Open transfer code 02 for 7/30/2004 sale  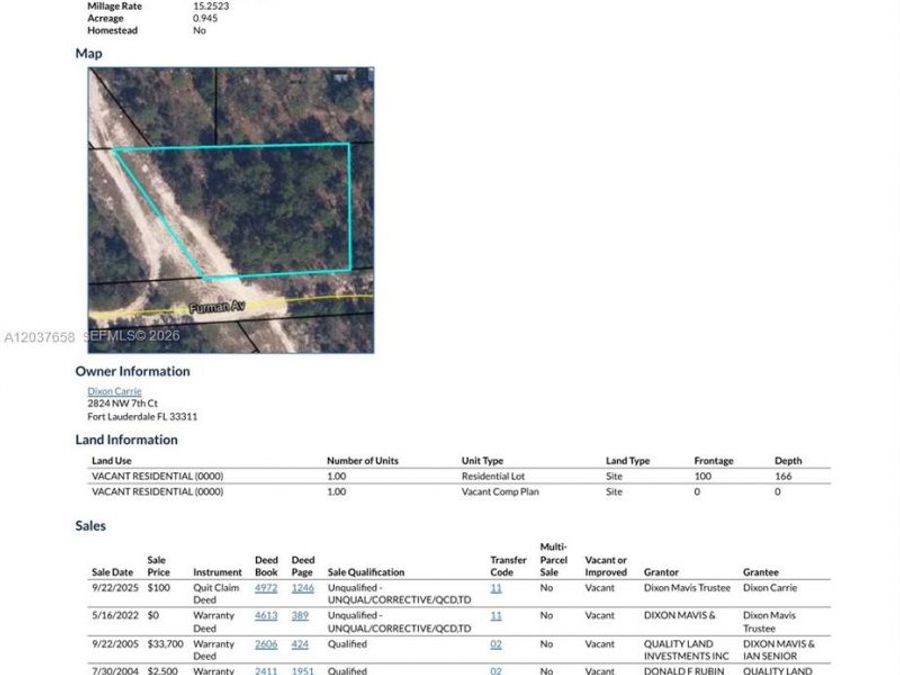coord(496,670)
